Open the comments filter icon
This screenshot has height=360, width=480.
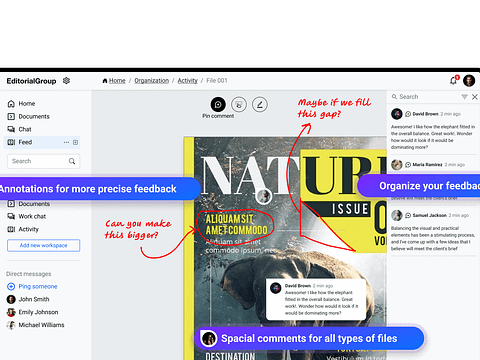tap(464, 97)
